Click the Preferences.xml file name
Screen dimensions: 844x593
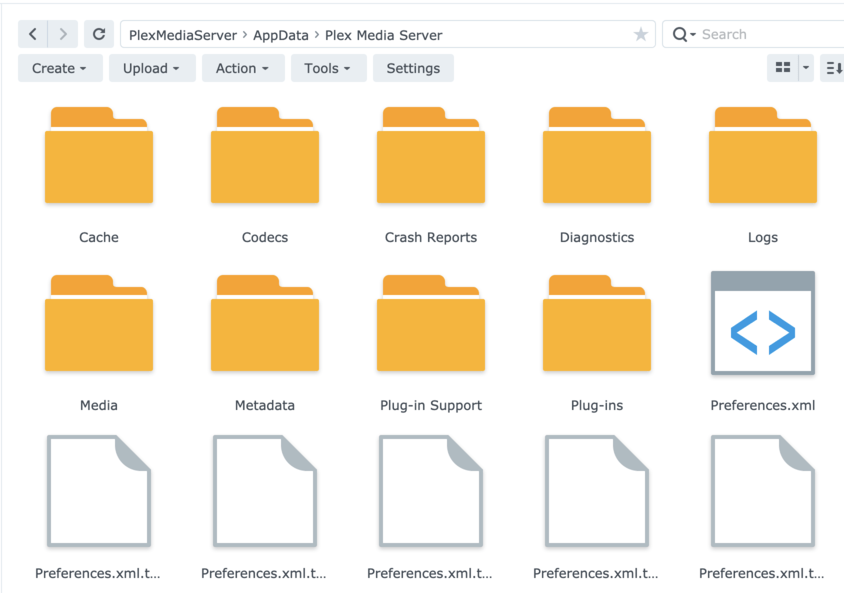point(763,405)
